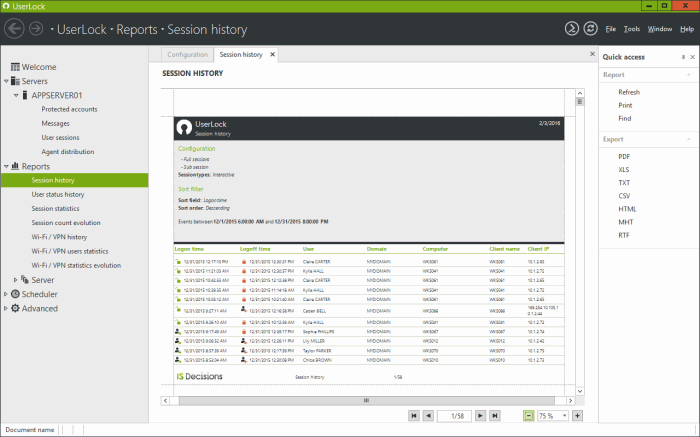Click the Advanced gear icon
The width and height of the screenshot is (700, 437).
coord(15,308)
